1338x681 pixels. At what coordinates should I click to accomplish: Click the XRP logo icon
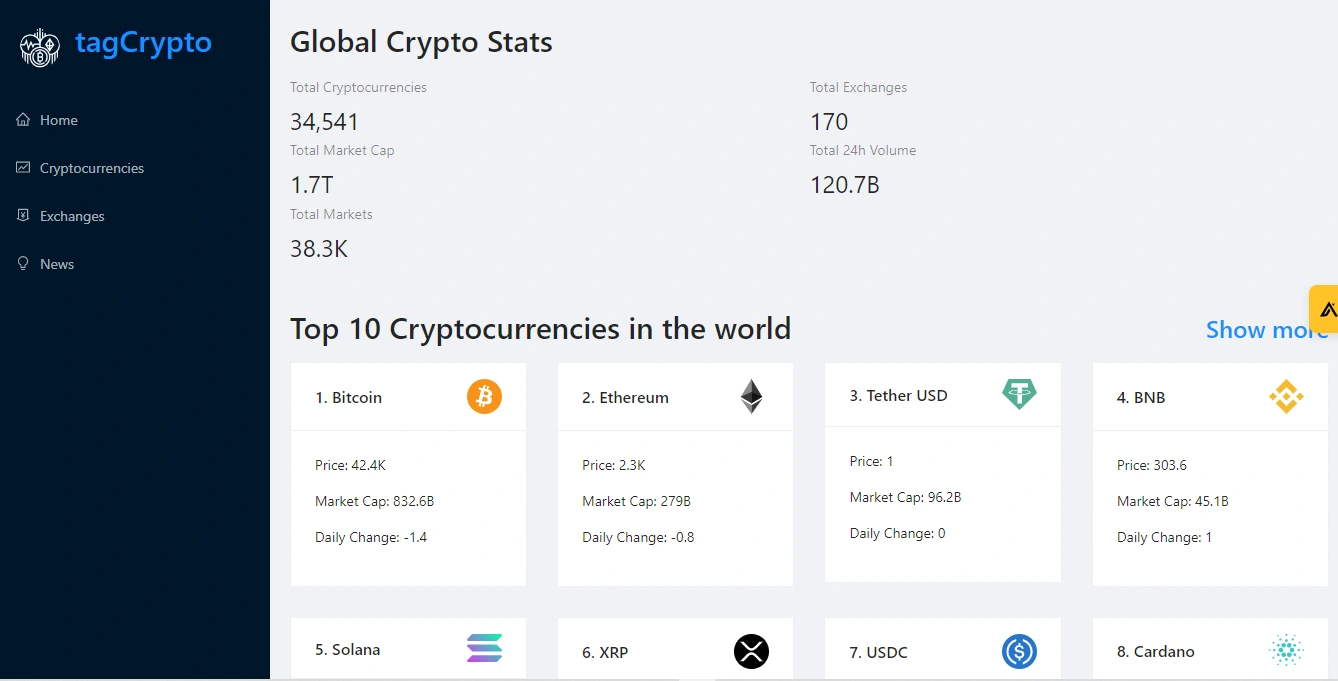point(751,651)
